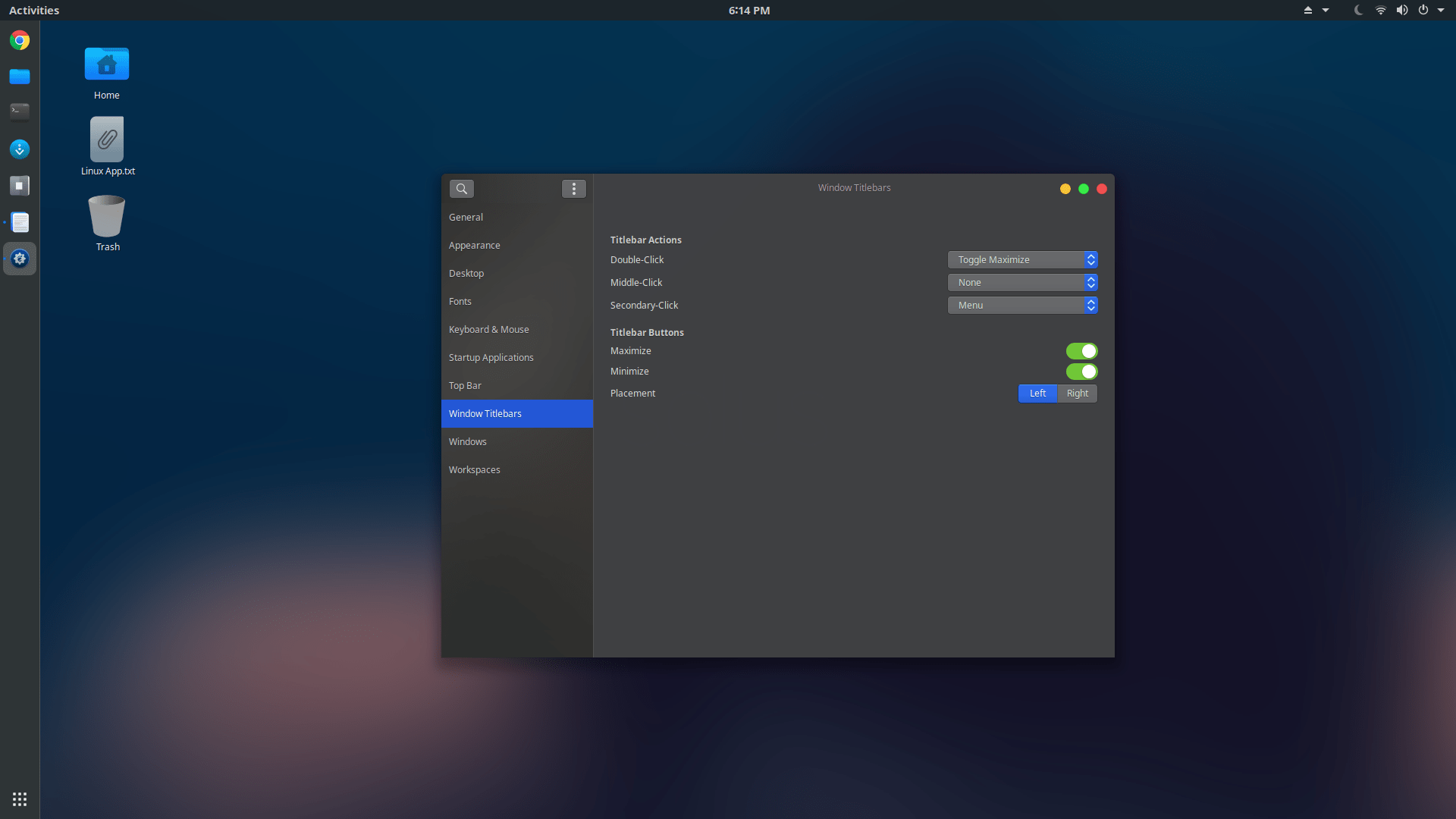This screenshot has width=1456, height=819.
Task: Open the Files dock icon
Action: (x=20, y=76)
